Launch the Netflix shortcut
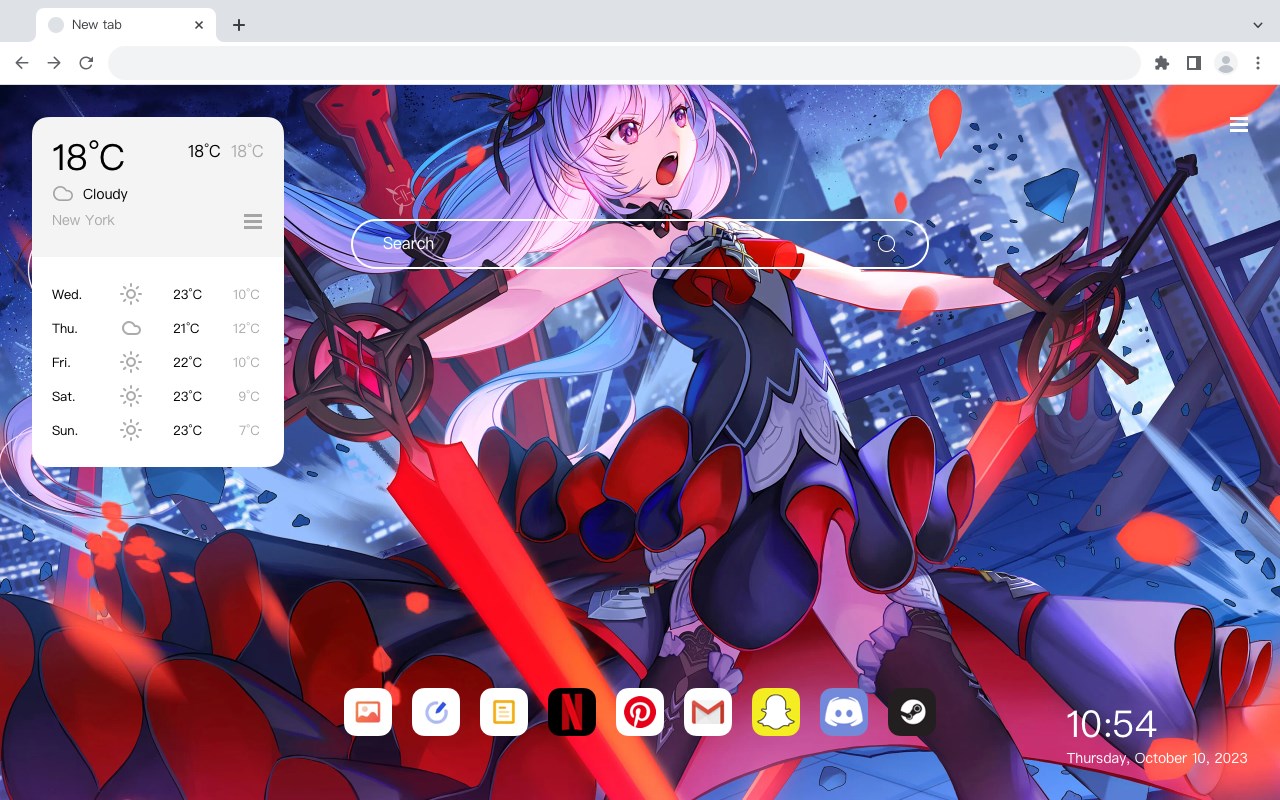The height and width of the screenshot is (800, 1280). (x=572, y=712)
